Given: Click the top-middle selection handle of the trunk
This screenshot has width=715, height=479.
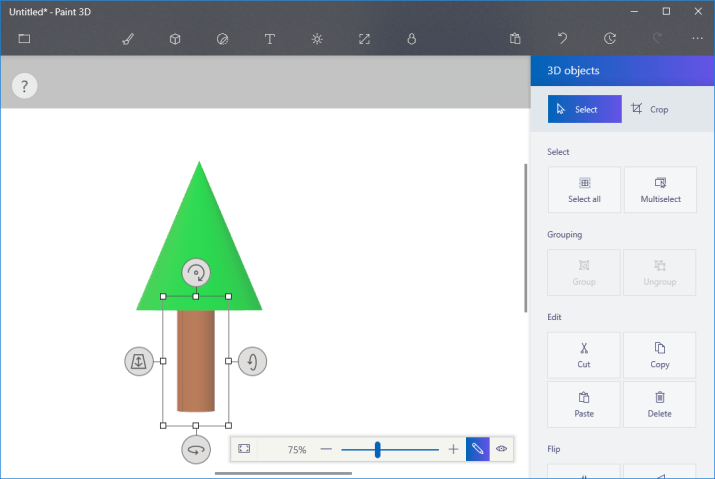Looking at the screenshot, I should [196, 297].
